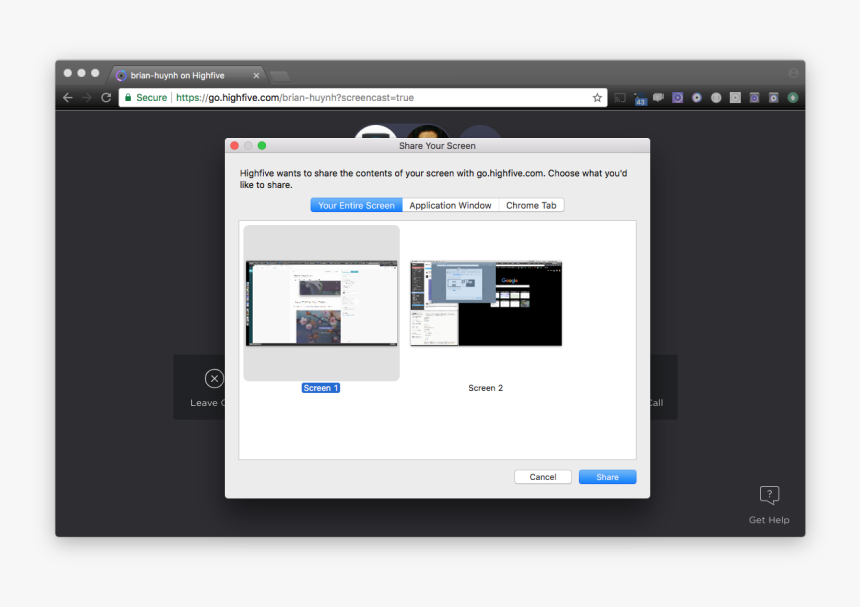Reload the page with the refresh icon

click(x=106, y=97)
